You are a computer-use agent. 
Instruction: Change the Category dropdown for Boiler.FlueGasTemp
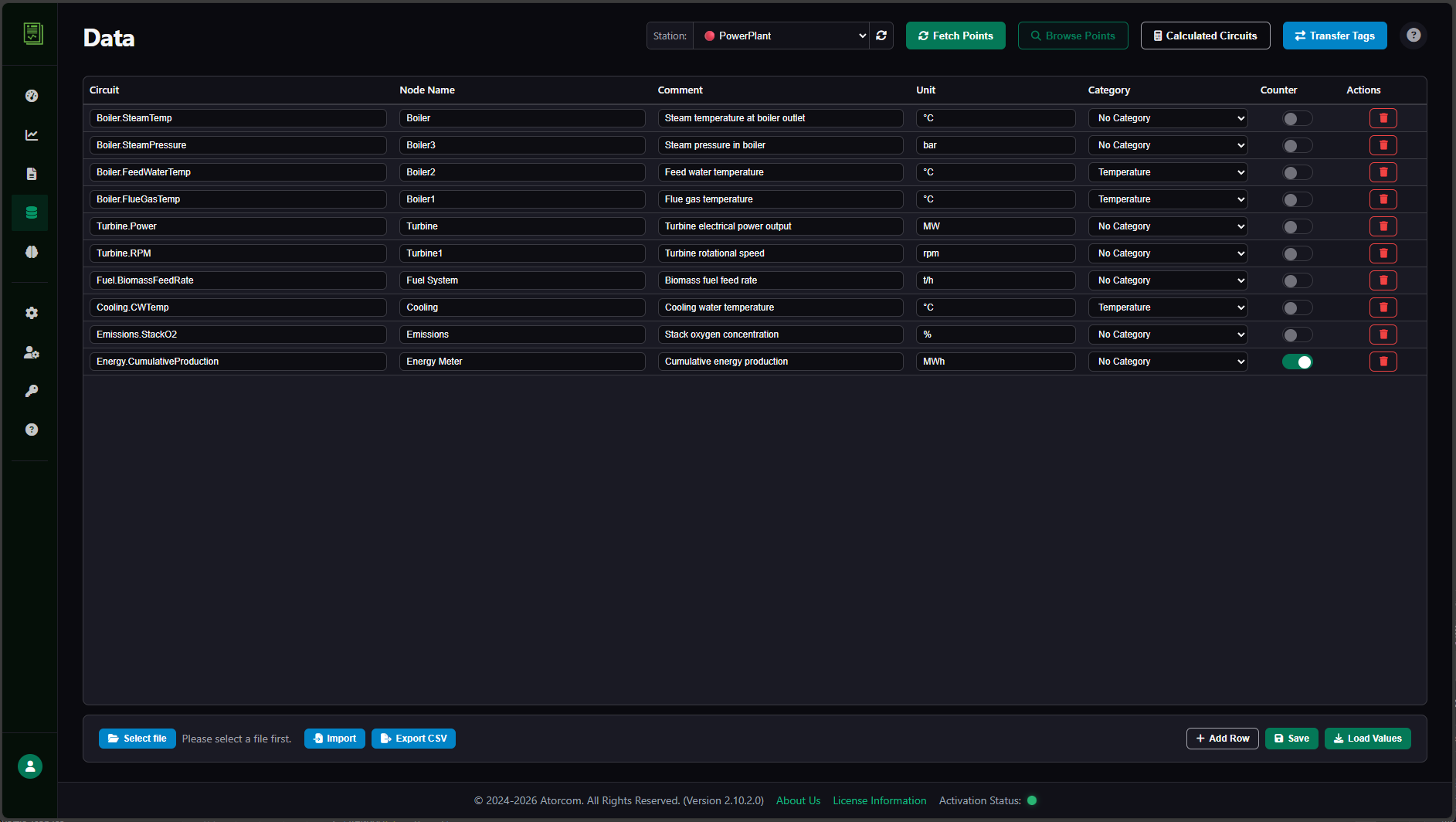(x=1167, y=199)
